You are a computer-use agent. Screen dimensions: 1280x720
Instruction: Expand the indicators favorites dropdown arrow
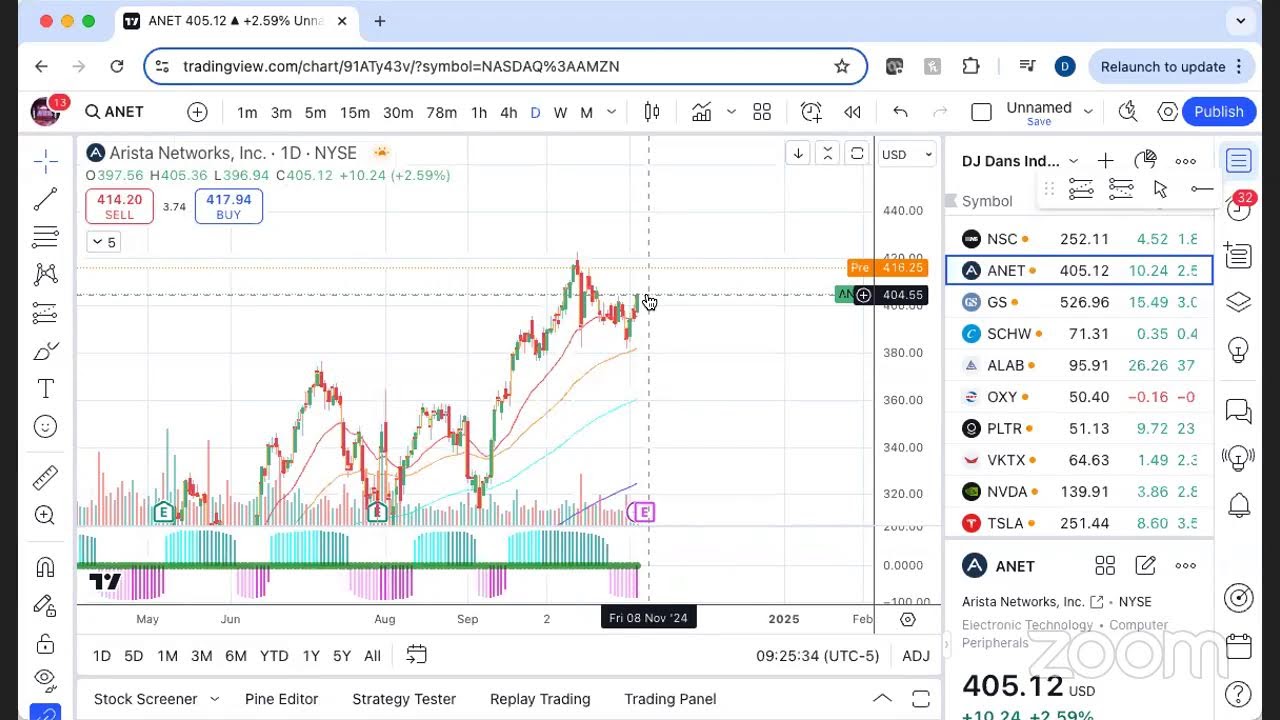(x=731, y=112)
